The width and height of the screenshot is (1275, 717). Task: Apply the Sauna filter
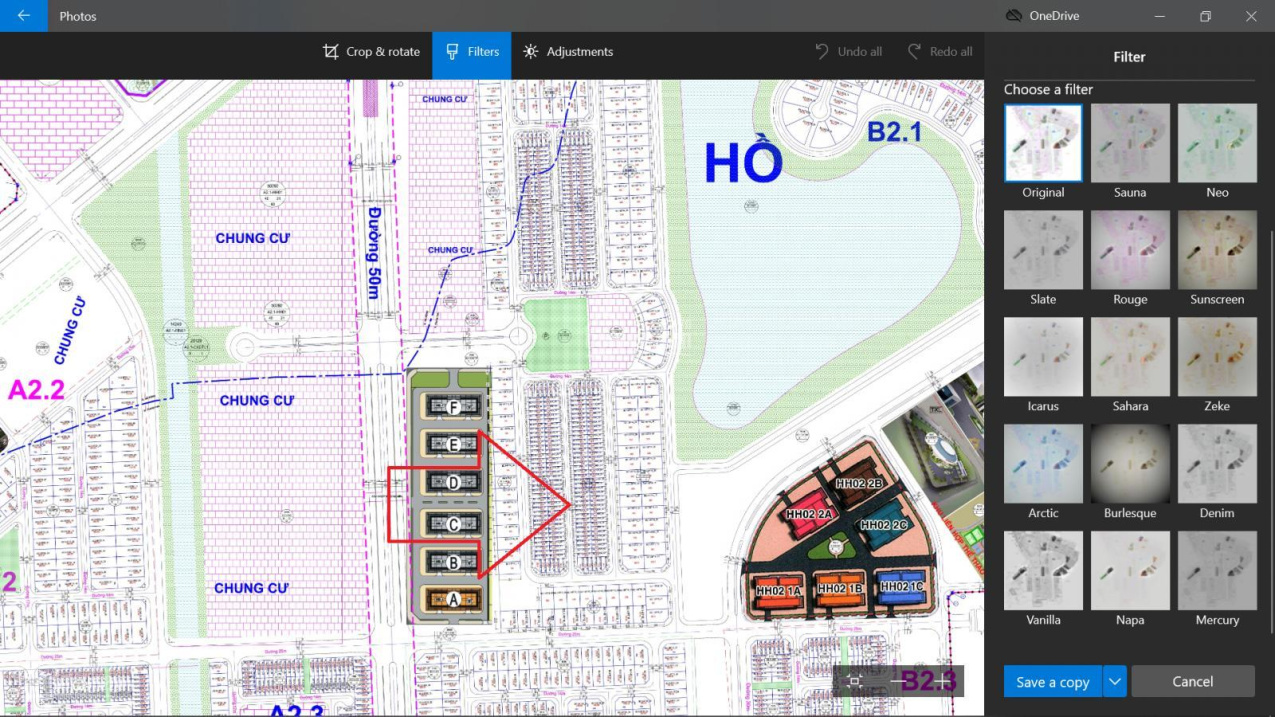pyautogui.click(x=1130, y=143)
